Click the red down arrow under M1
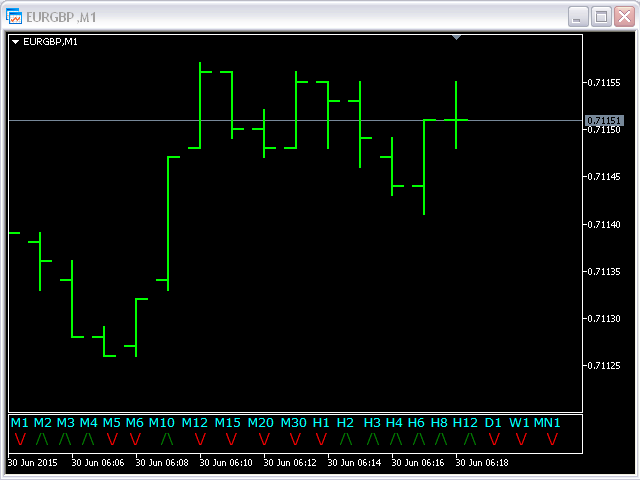The image size is (640, 480). pyautogui.click(x=20, y=440)
